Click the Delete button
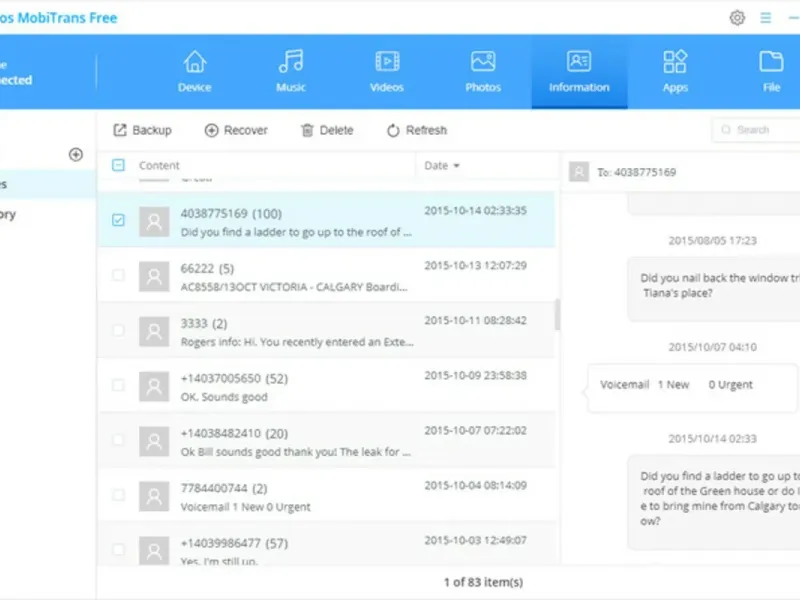 [x=327, y=130]
